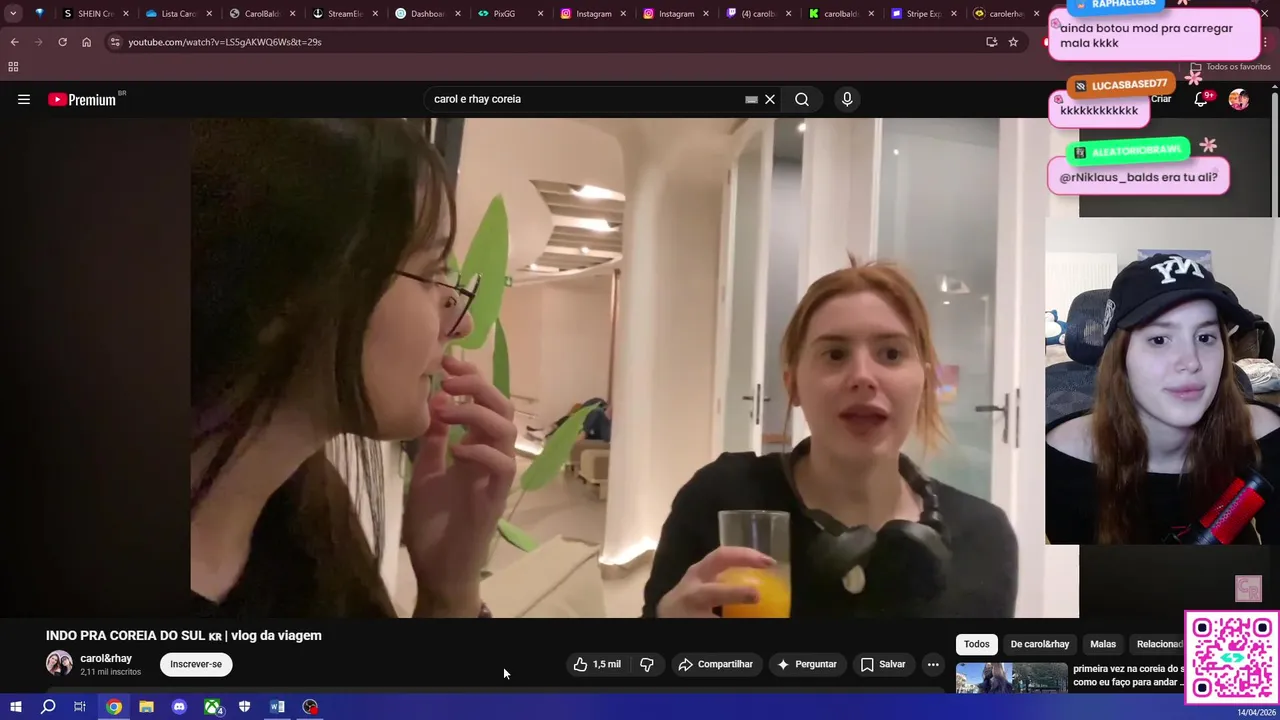Open the YouTube guide hamburger menu
Screen dimensions: 1280x720
[x=24, y=99]
